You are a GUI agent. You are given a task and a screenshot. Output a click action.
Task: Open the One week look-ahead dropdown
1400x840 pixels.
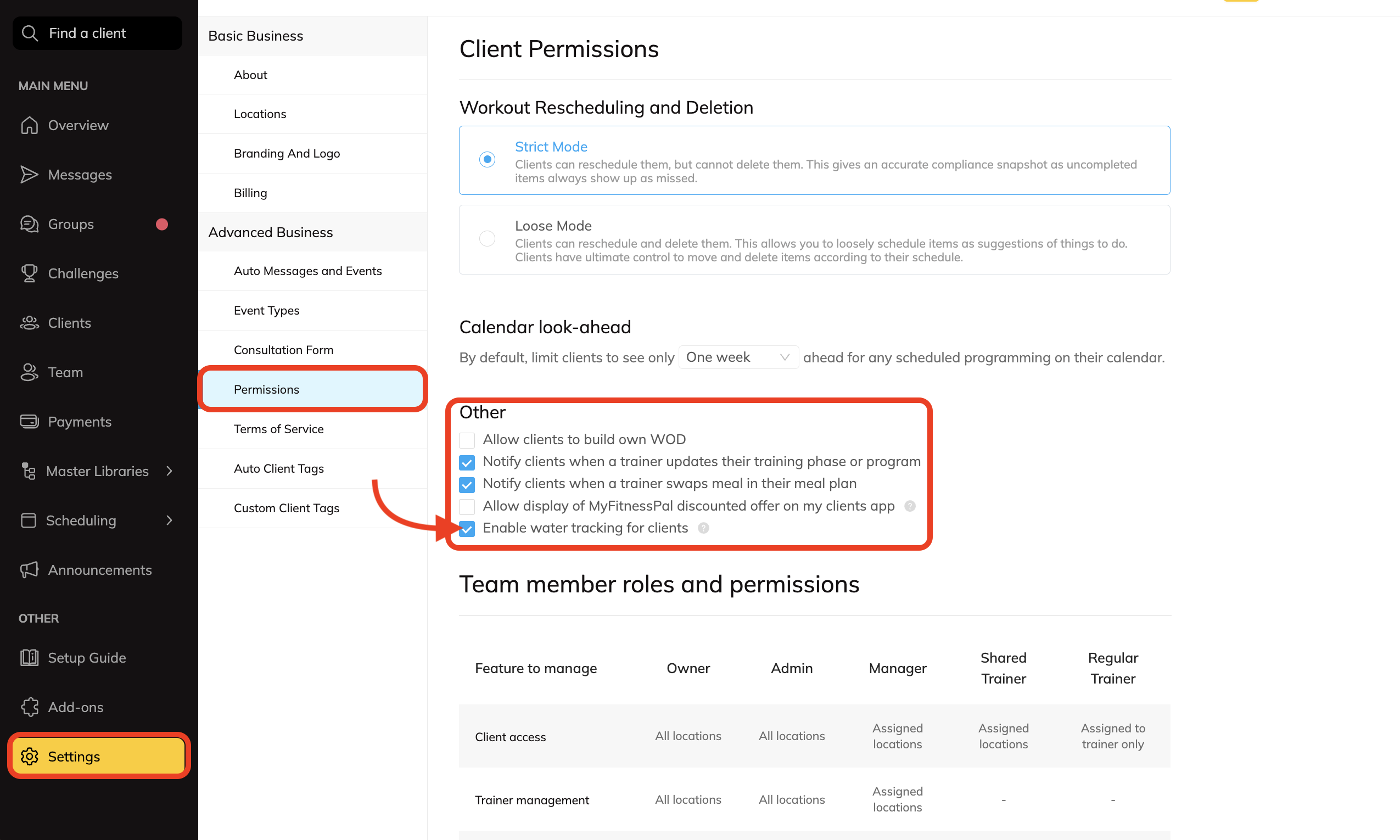(738, 357)
